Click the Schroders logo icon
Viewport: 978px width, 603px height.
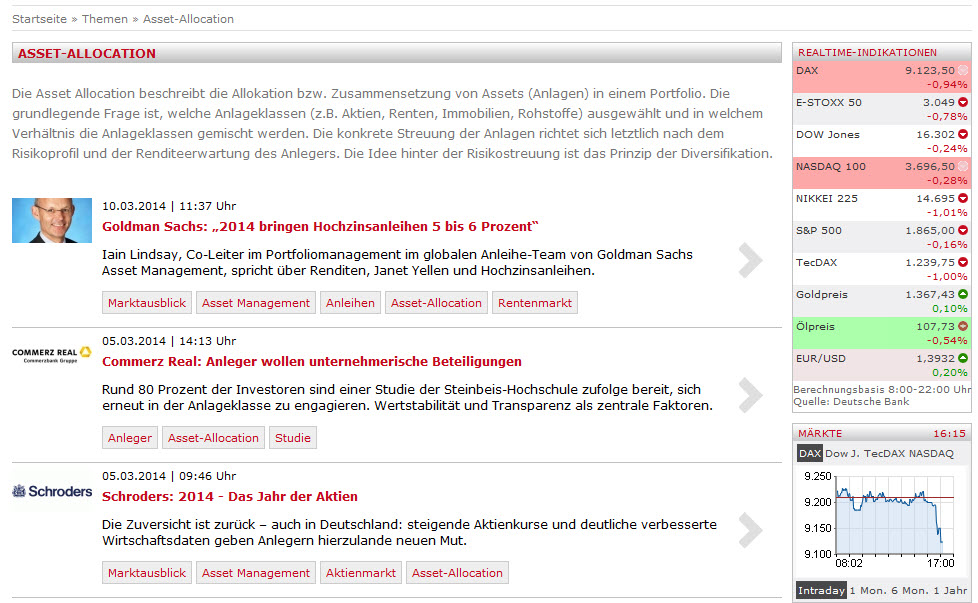click(x=52, y=491)
